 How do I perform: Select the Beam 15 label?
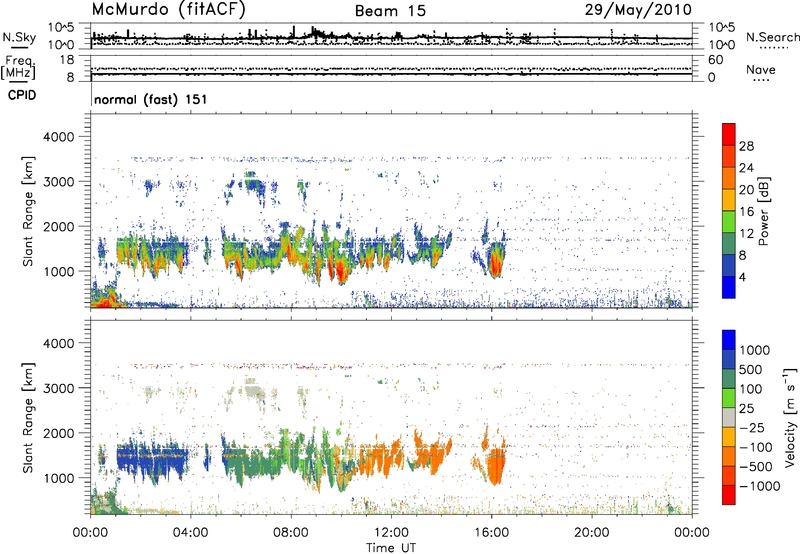pyautogui.click(x=390, y=11)
